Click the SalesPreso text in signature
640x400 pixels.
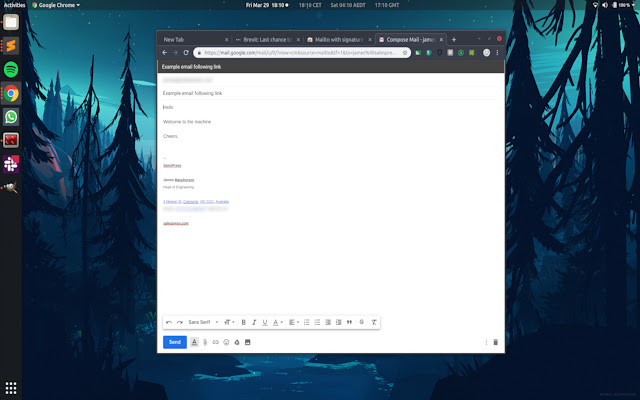click(x=172, y=165)
